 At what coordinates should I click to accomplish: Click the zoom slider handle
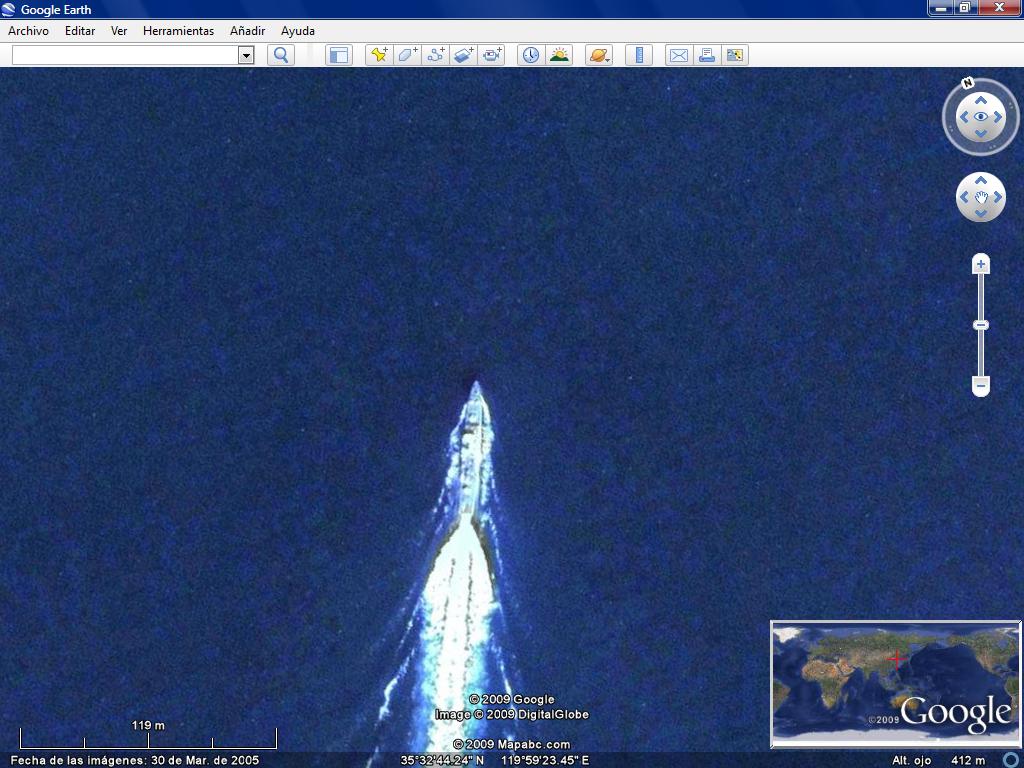click(981, 325)
